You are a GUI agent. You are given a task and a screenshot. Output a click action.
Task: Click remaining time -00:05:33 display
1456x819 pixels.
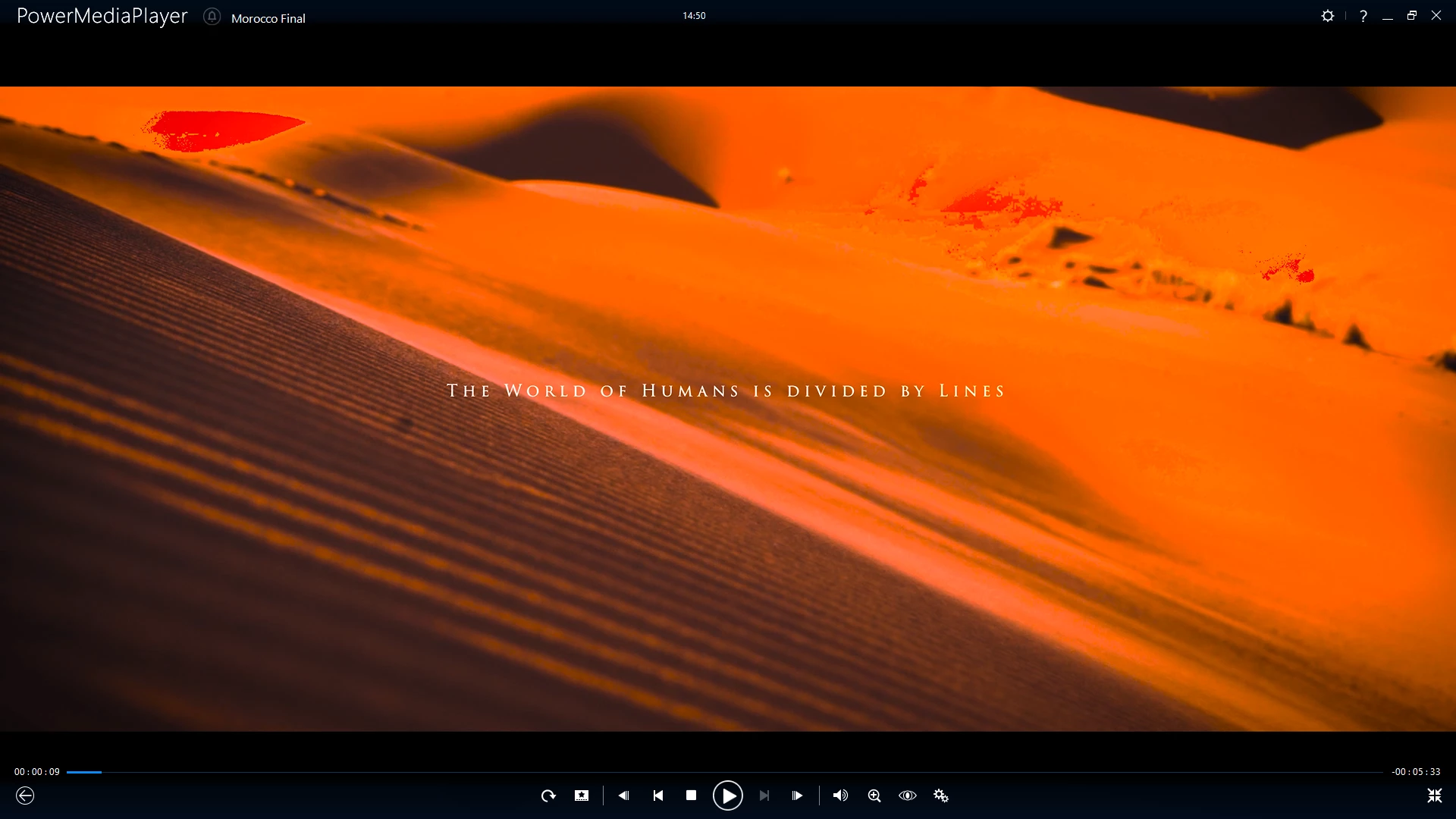coord(1416,772)
